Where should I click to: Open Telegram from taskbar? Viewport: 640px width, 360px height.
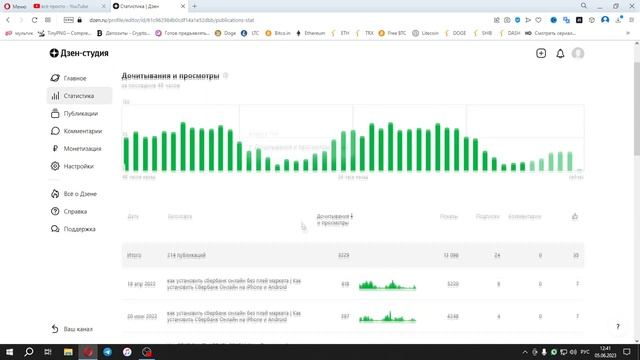(x=107, y=352)
